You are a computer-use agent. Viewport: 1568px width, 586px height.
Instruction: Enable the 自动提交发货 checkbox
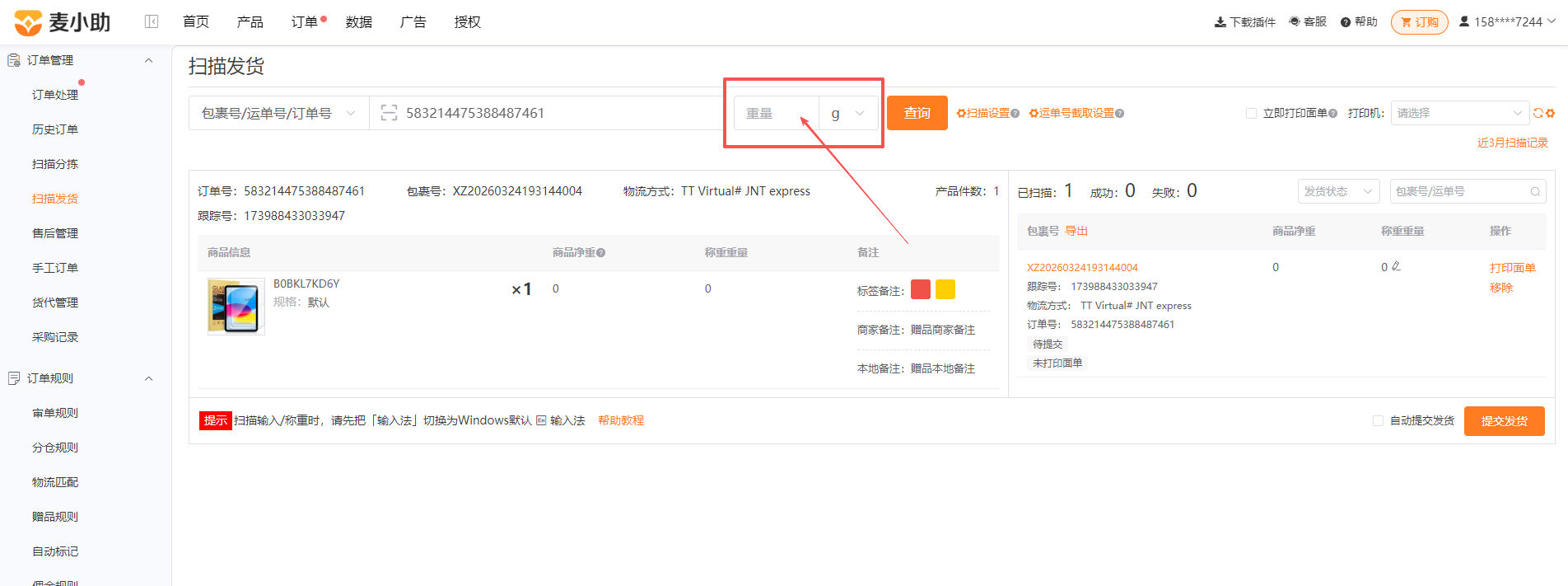(x=1379, y=420)
